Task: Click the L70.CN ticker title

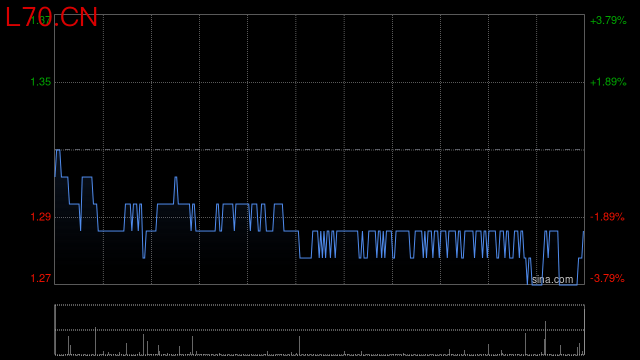Action: point(51,18)
